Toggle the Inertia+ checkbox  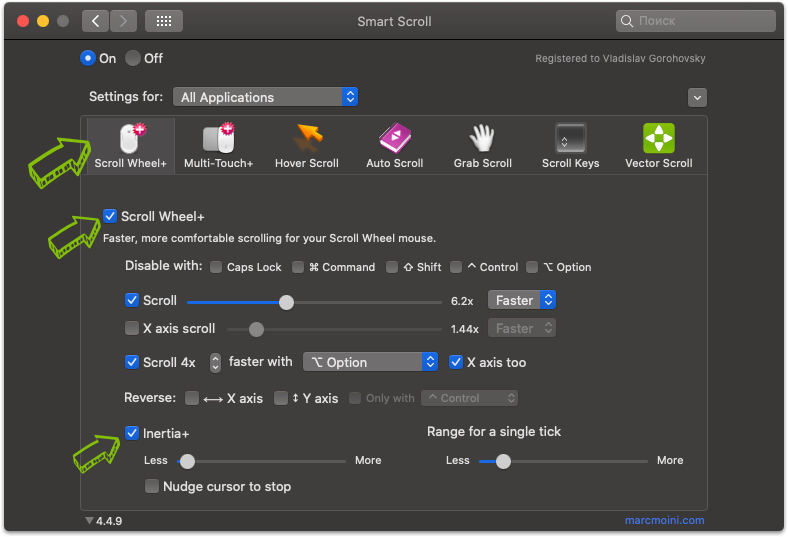click(132, 433)
